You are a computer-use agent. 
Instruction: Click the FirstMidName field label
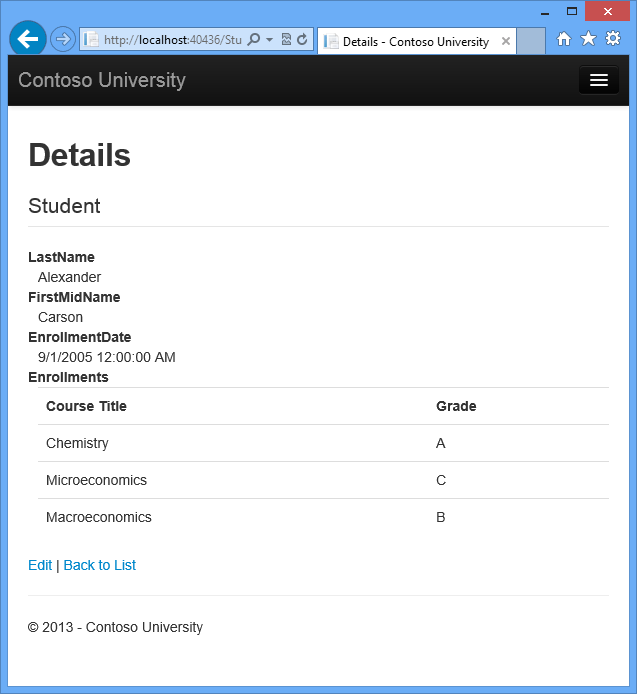[x=74, y=297]
